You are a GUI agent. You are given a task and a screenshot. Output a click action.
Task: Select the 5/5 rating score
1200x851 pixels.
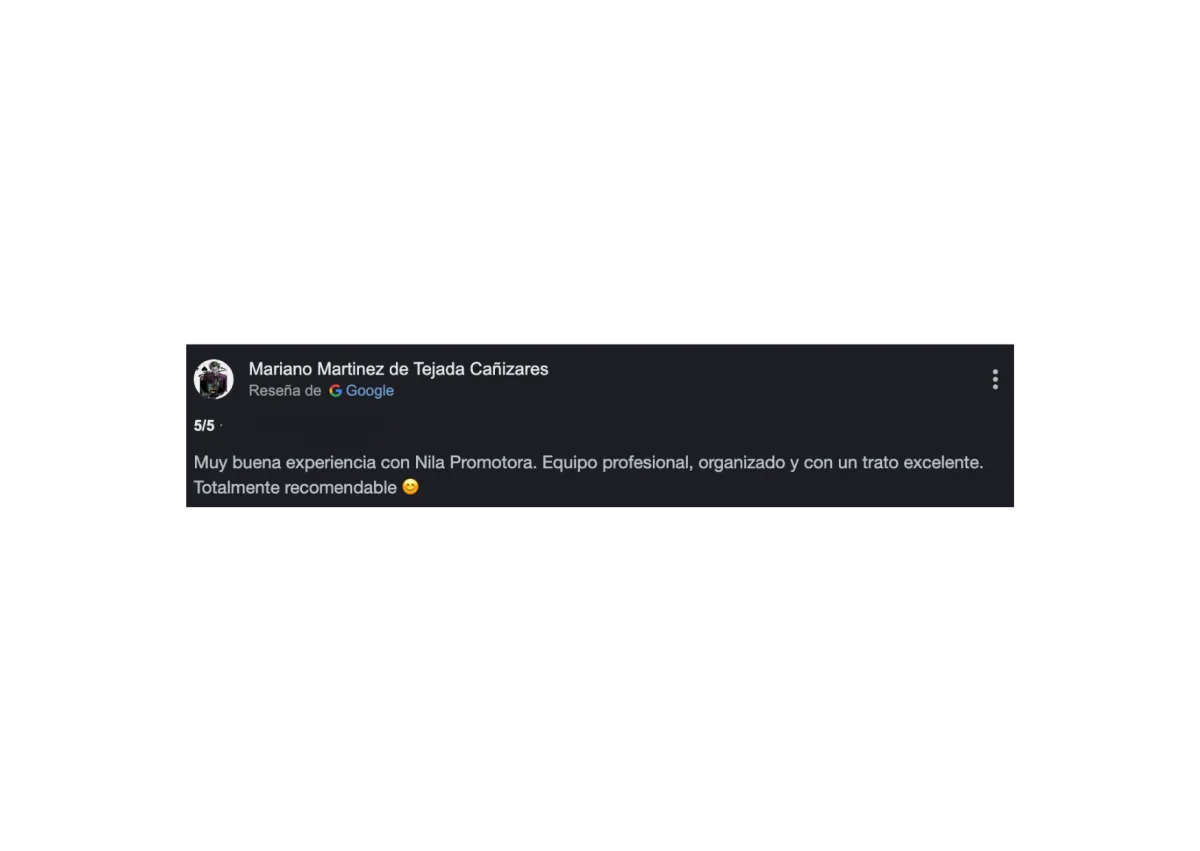point(204,426)
